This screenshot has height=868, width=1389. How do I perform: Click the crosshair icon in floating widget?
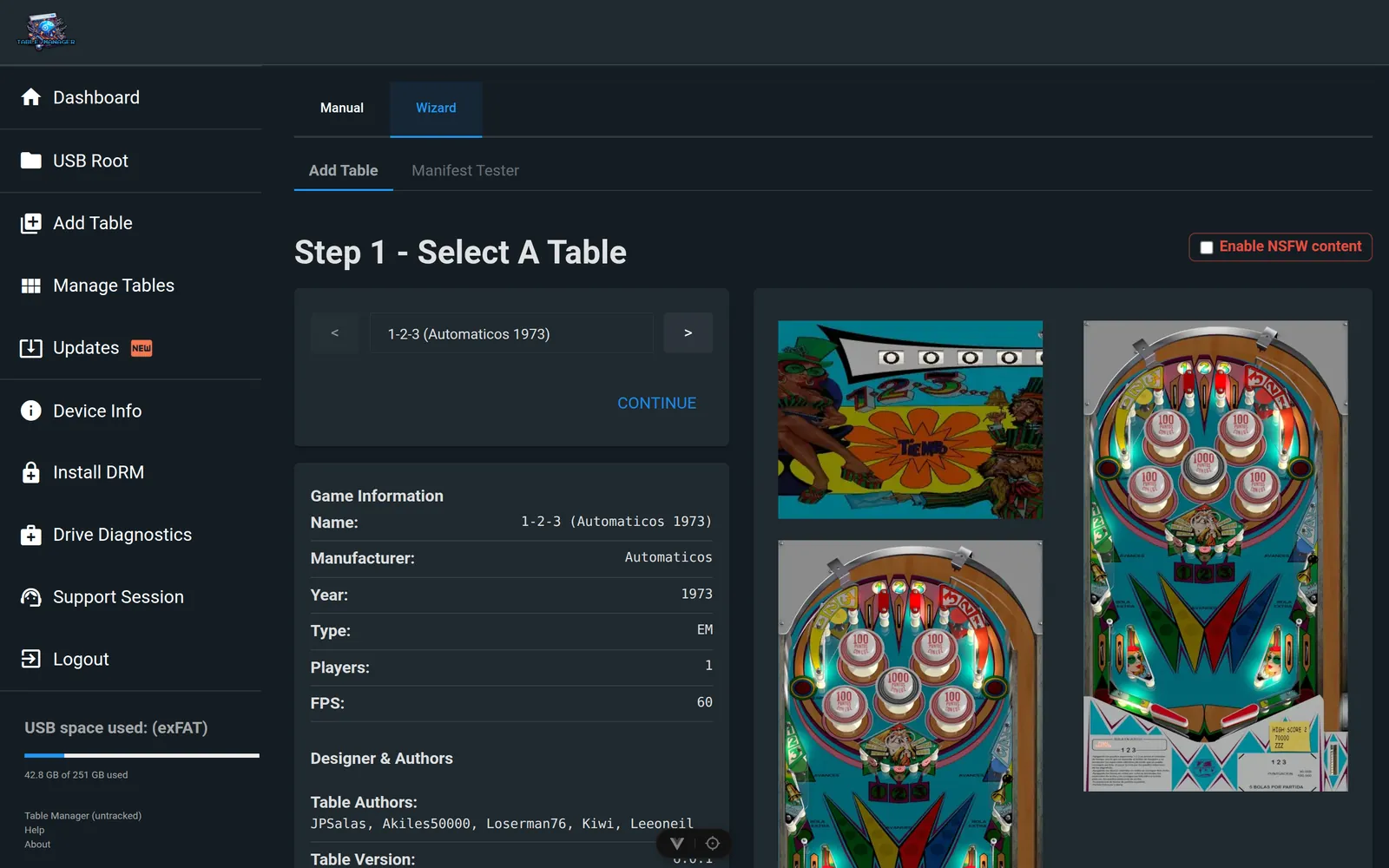(713, 844)
